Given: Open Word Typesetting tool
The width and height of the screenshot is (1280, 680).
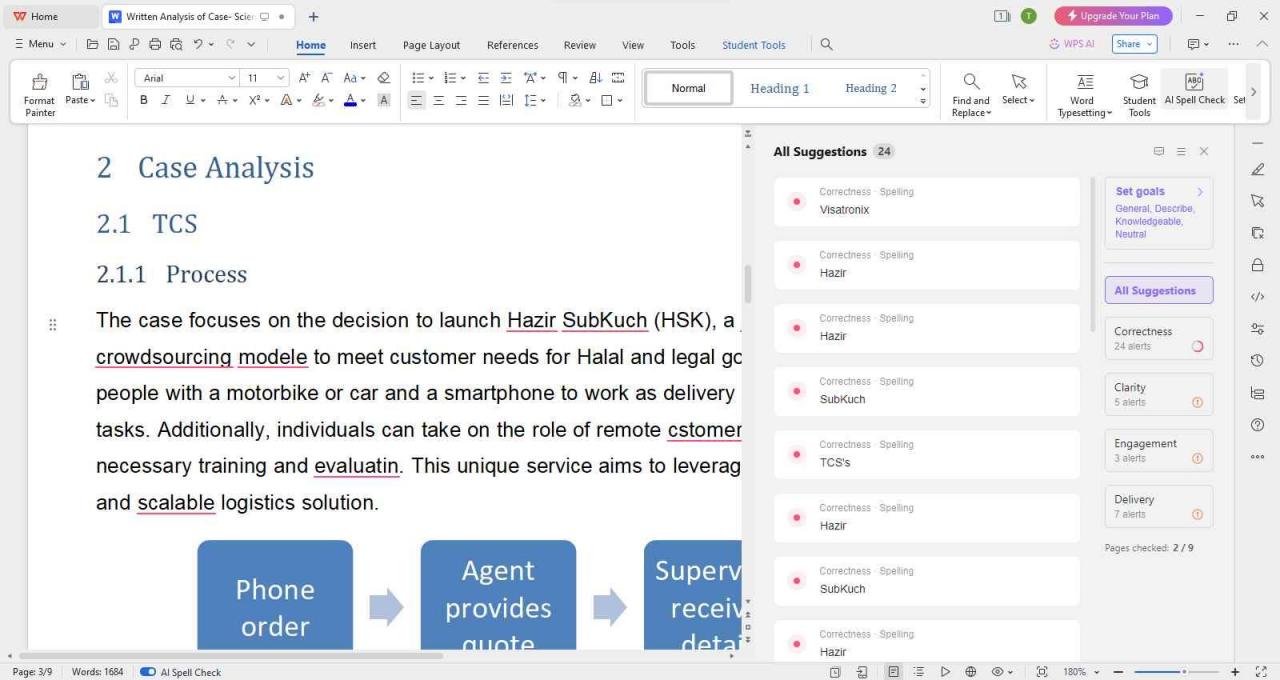Looking at the screenshot, I should click(x=1085, y=95).
